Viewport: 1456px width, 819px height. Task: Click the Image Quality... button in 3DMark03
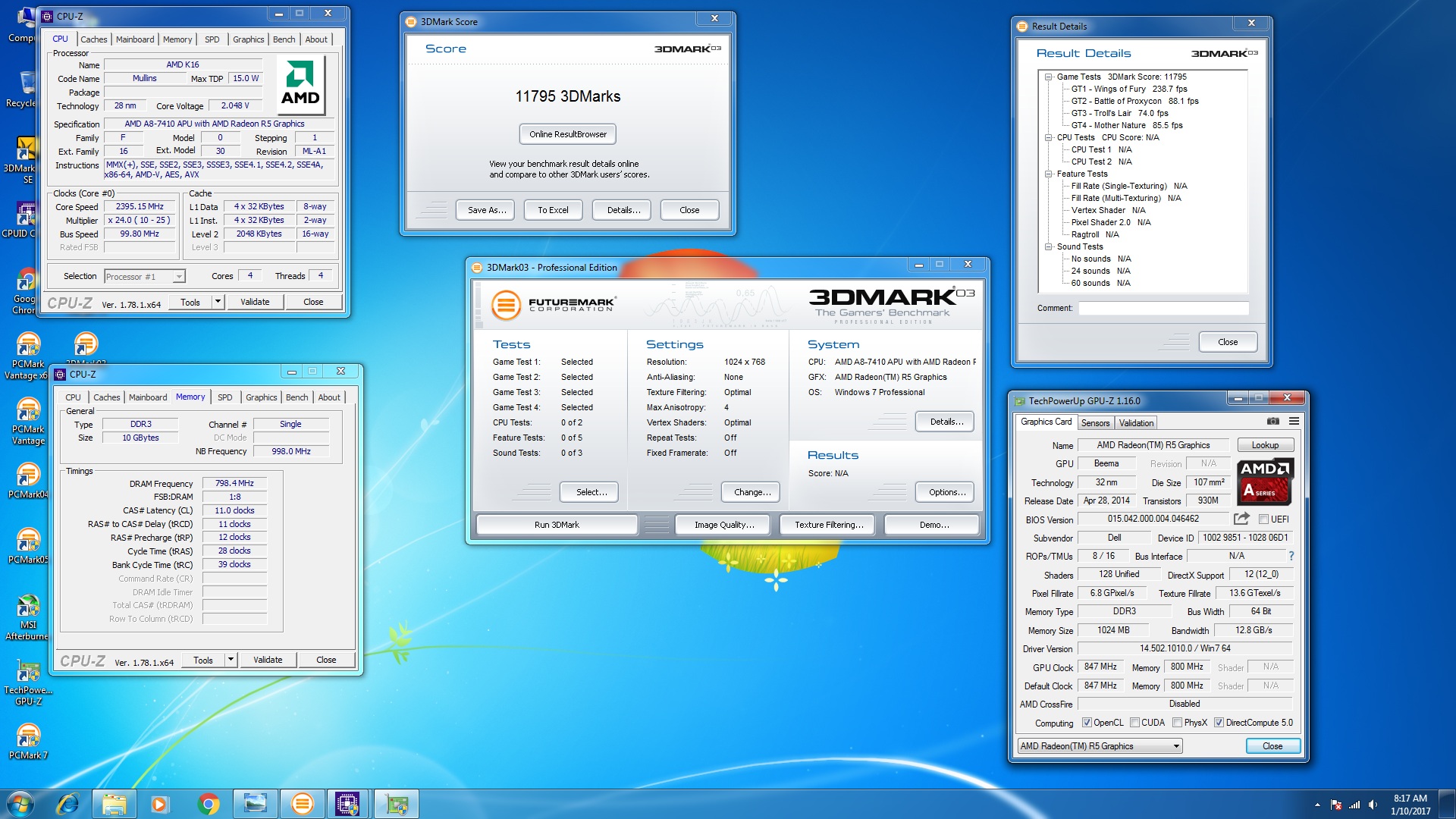(x=724, y=525)
